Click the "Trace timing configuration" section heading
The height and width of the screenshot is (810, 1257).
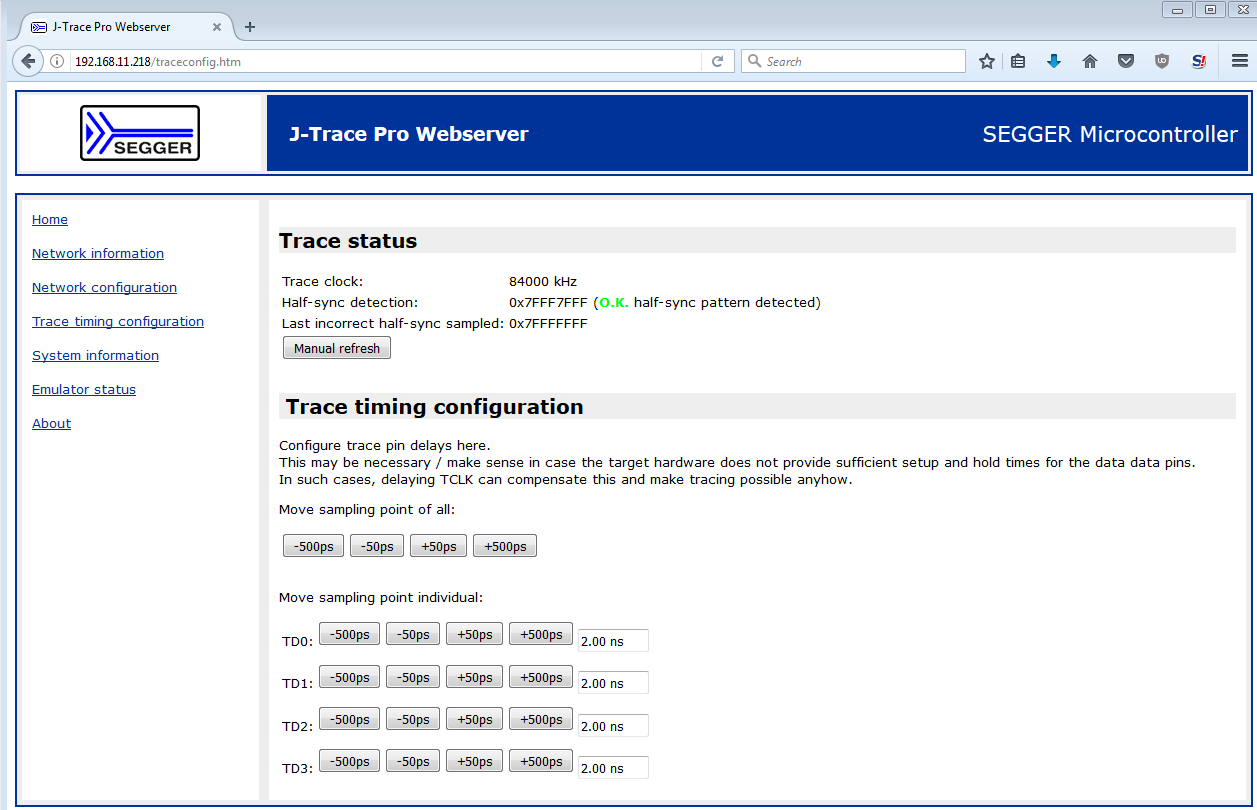pos(435,407)
